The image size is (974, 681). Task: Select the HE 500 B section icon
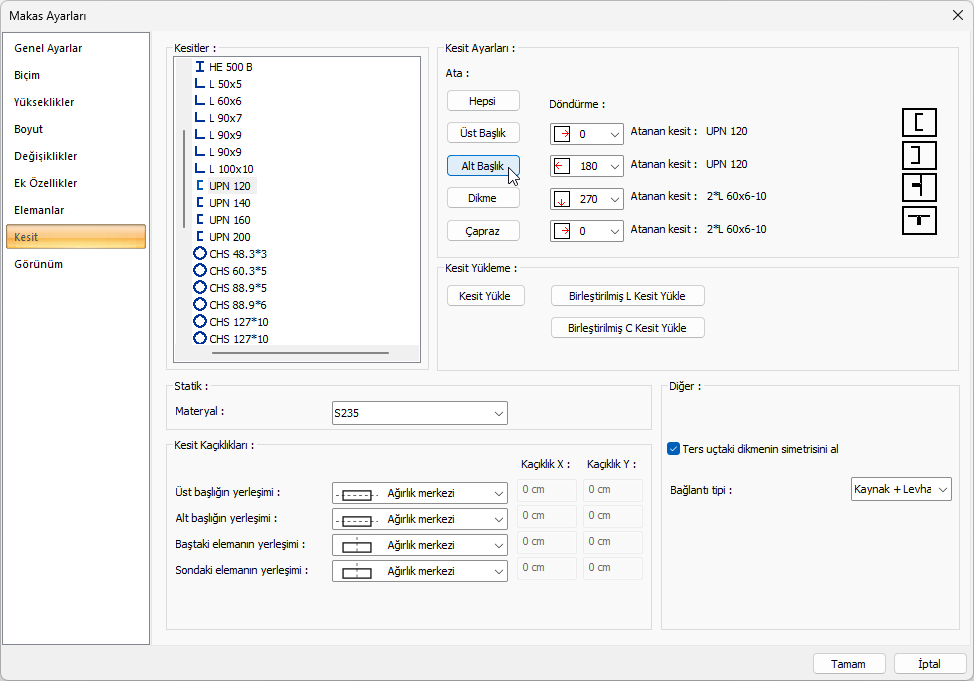(200, 67)
